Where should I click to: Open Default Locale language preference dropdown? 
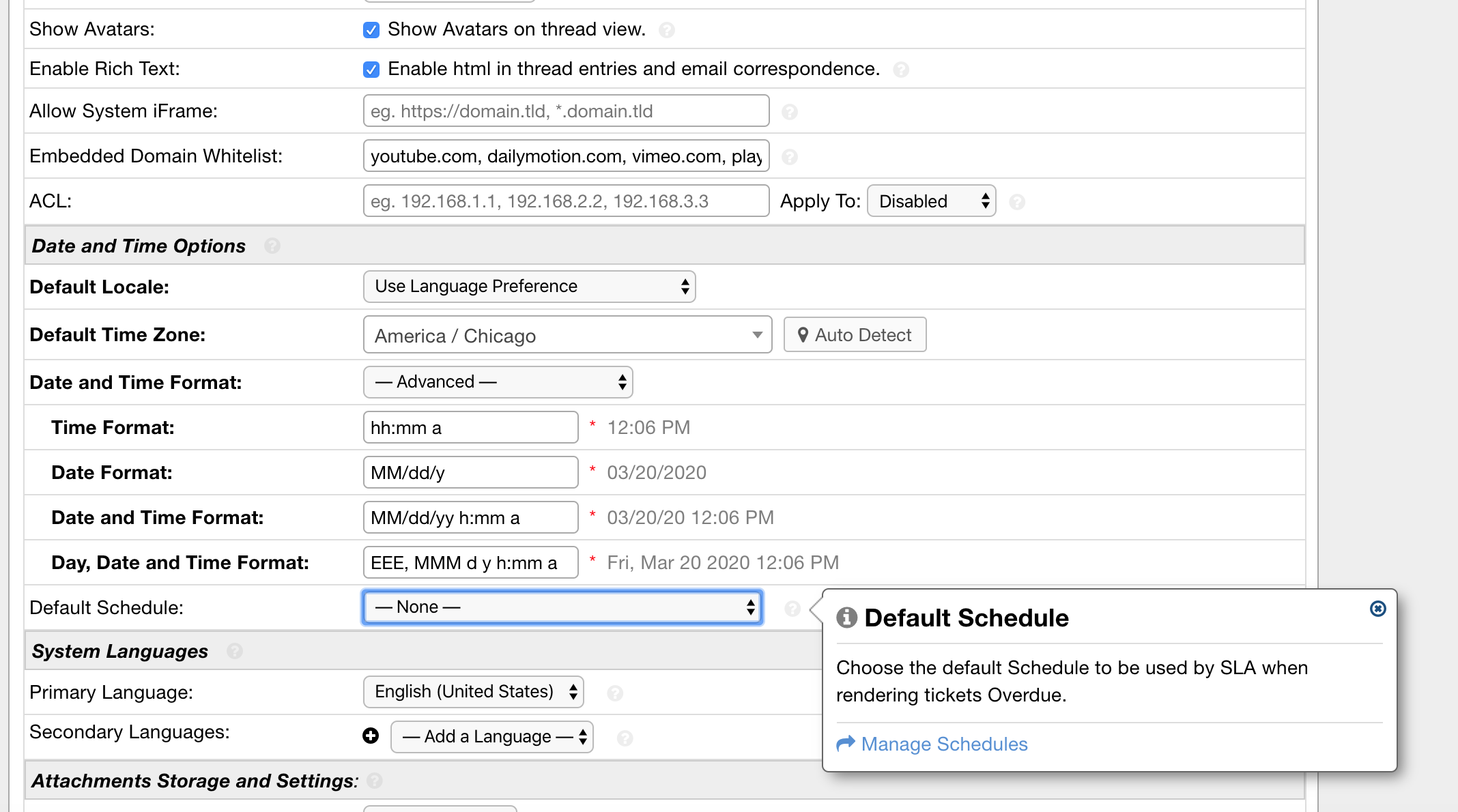coord(530,287)
